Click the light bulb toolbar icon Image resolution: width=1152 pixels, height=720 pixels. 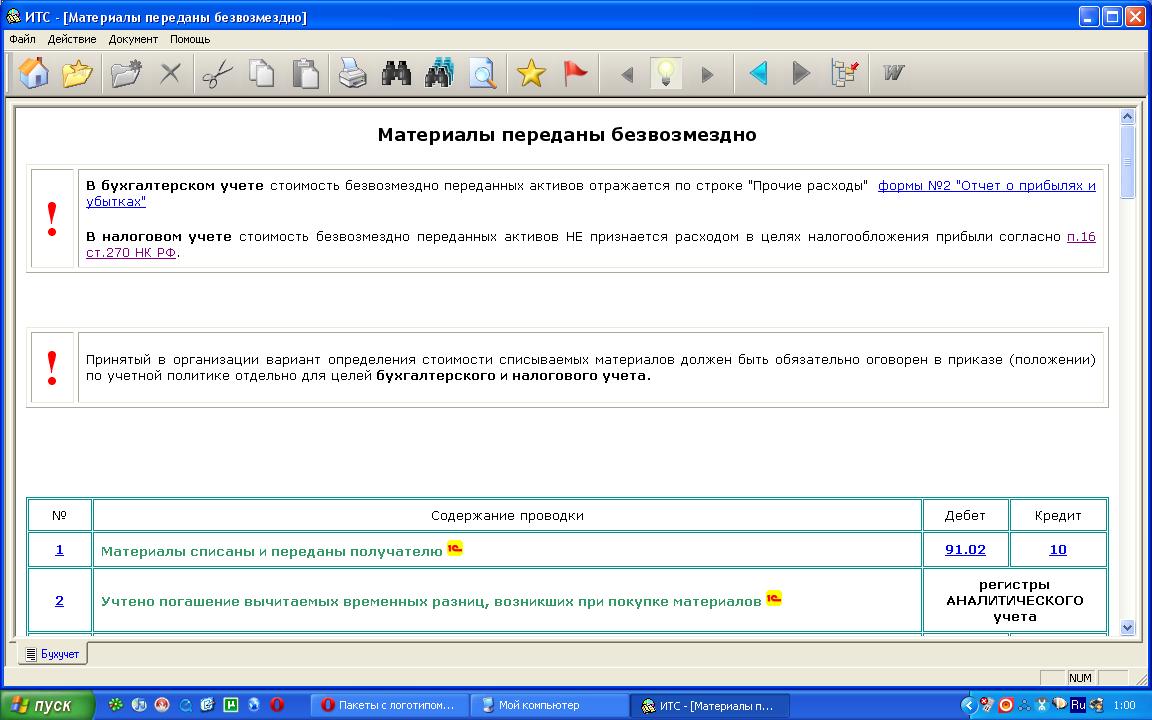point(666,74)
